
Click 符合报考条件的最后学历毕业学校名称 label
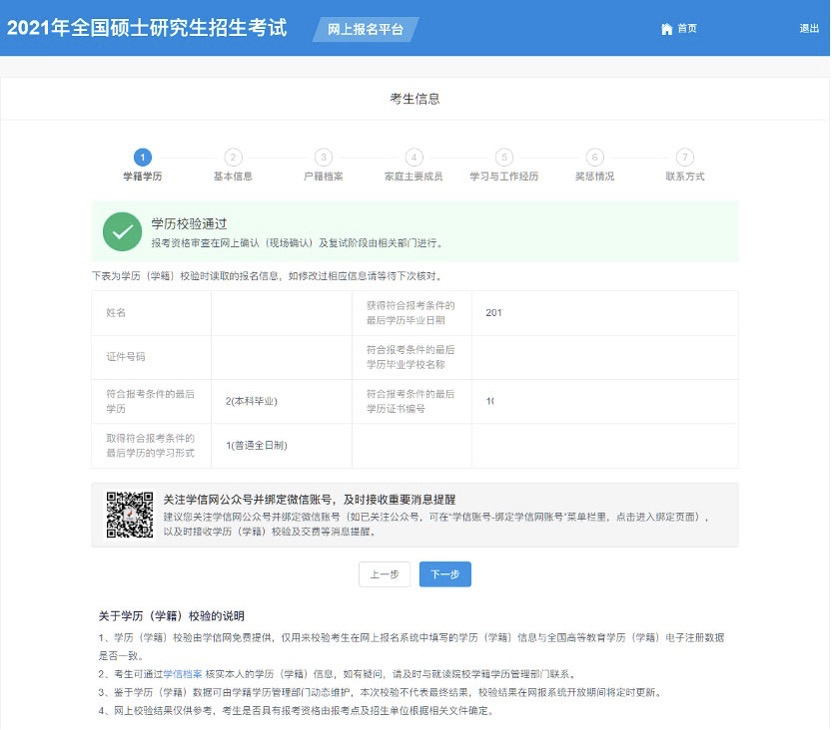point(411,357)
